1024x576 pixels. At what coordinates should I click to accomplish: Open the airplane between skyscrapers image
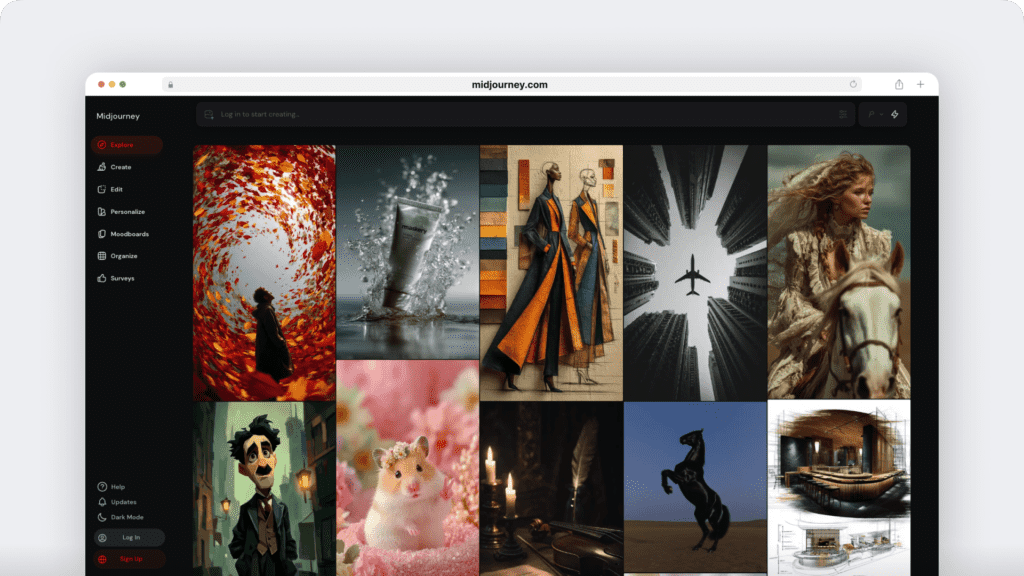point(694,272)
